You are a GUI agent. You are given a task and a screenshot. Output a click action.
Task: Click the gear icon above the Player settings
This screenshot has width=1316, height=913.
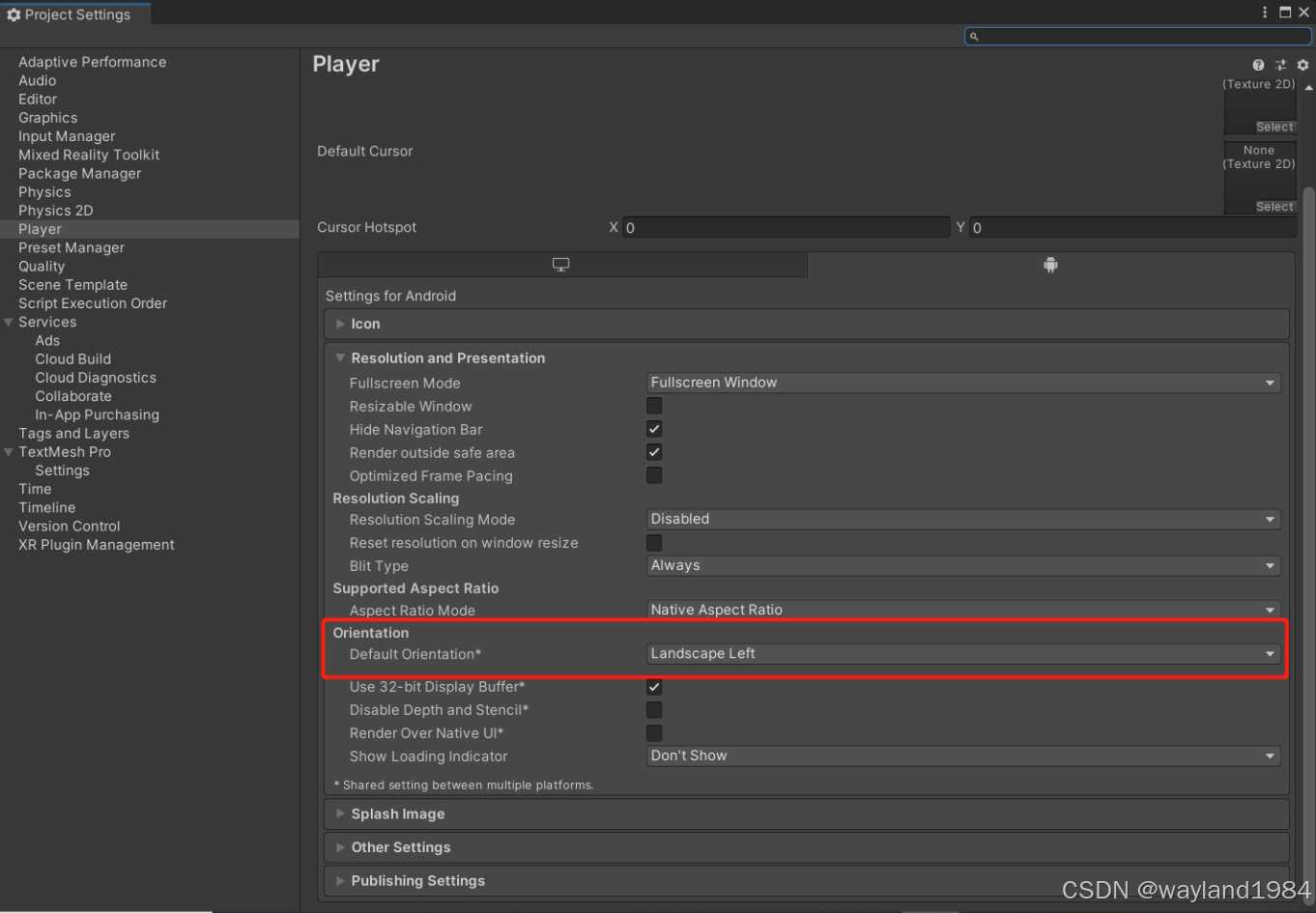point(1302,65)
